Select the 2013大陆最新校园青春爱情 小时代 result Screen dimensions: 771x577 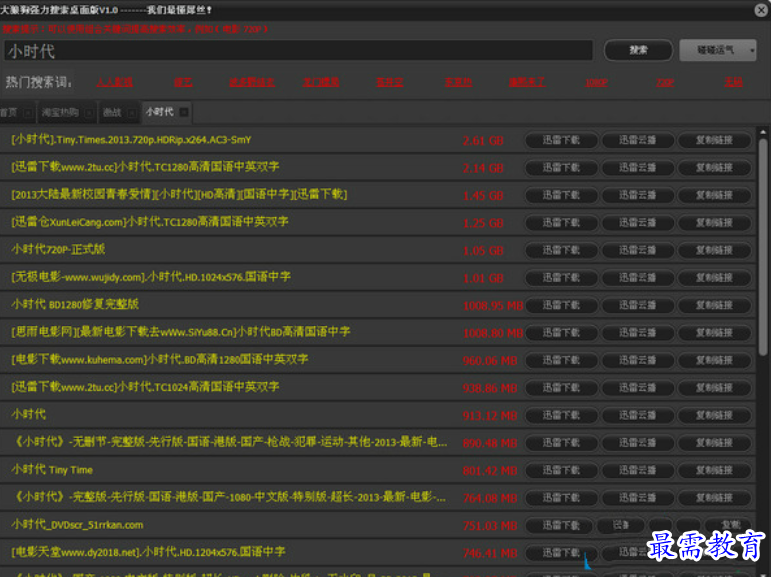pos(179,195)
